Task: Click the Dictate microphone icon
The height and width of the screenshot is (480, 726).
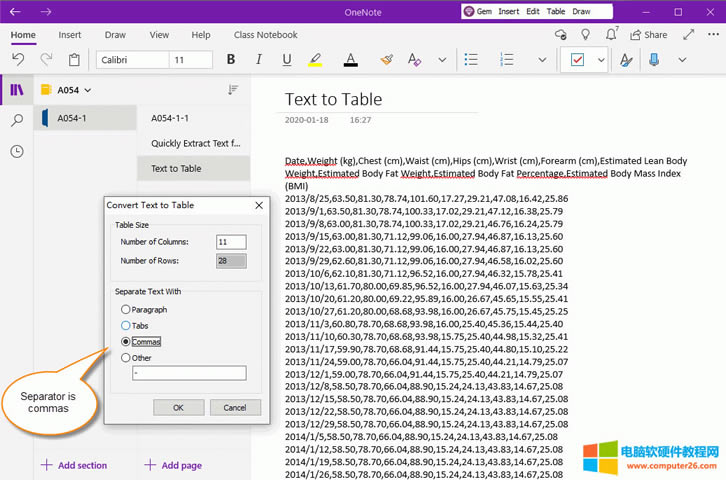Action: (x=654, y=60)
